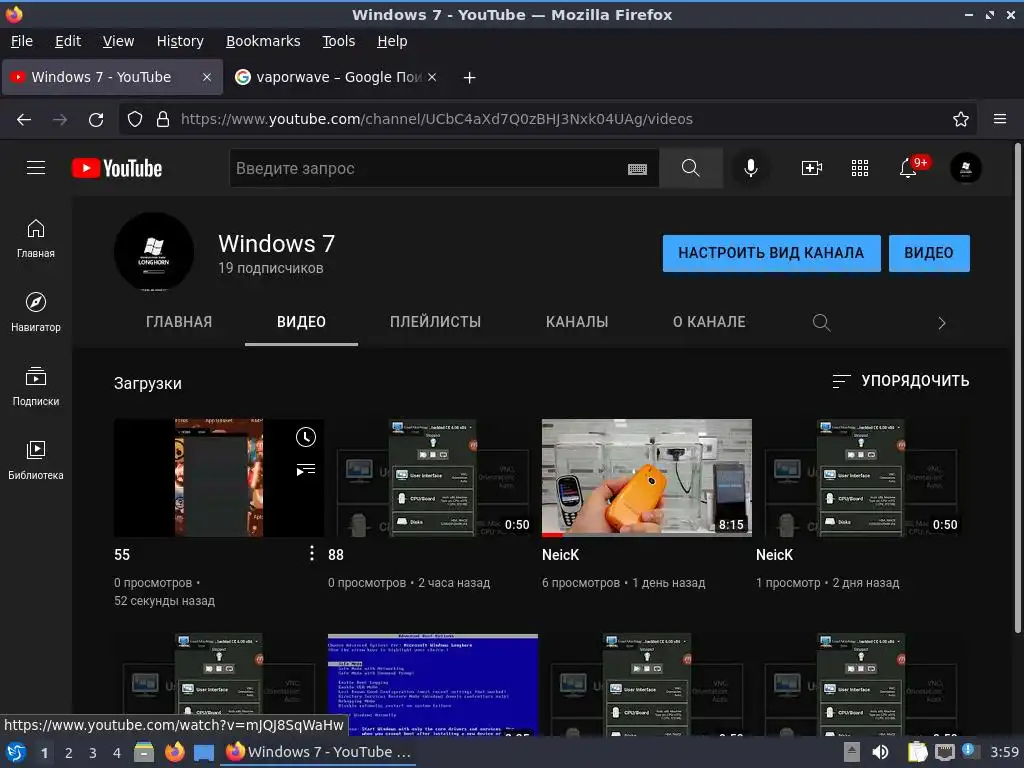Start voice search with microphone icon
Image resolution: width=1024 pixels, height=768 pixels.
pos(751,168)
